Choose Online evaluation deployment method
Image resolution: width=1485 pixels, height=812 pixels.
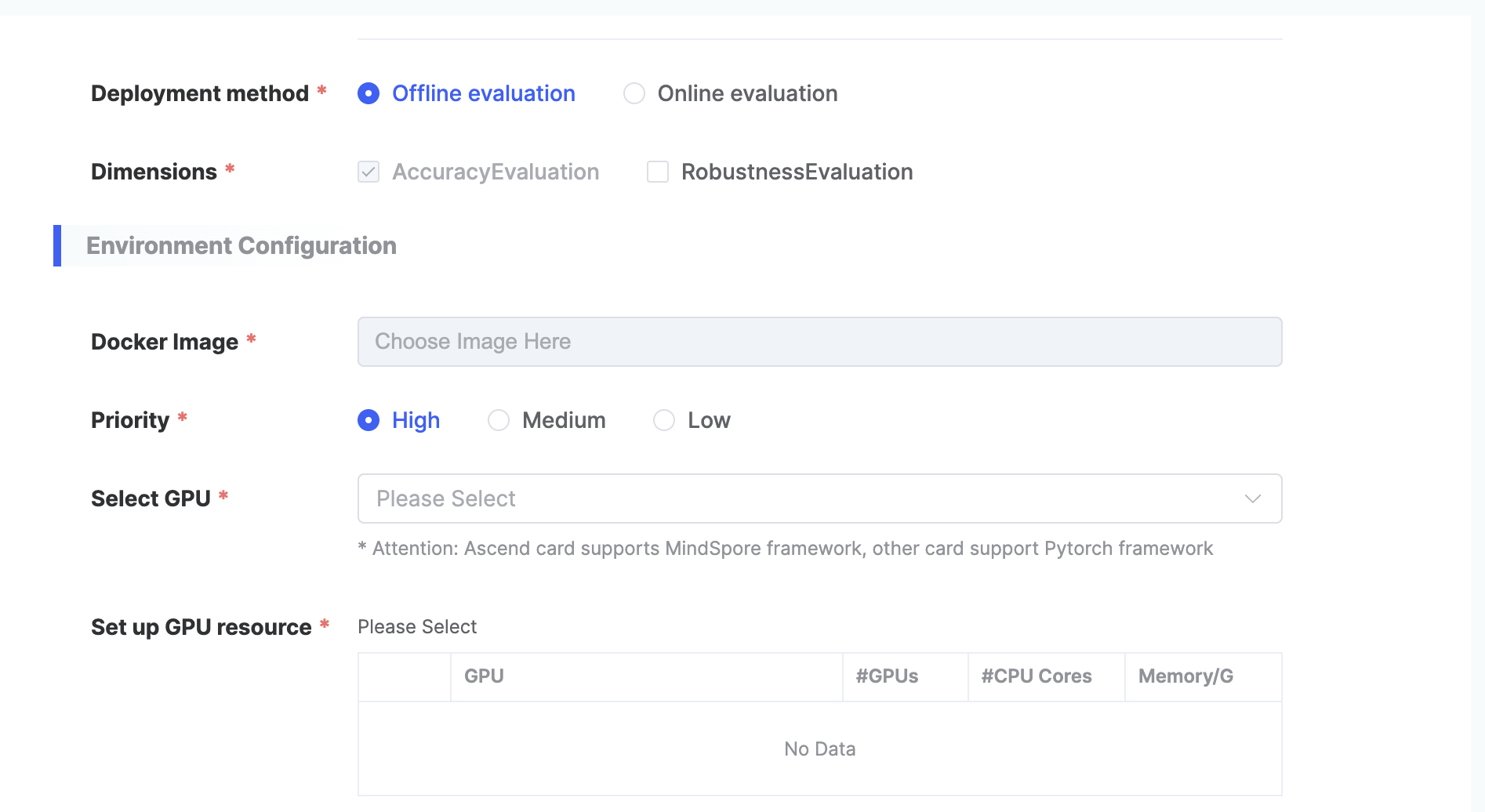pos(634,94)
